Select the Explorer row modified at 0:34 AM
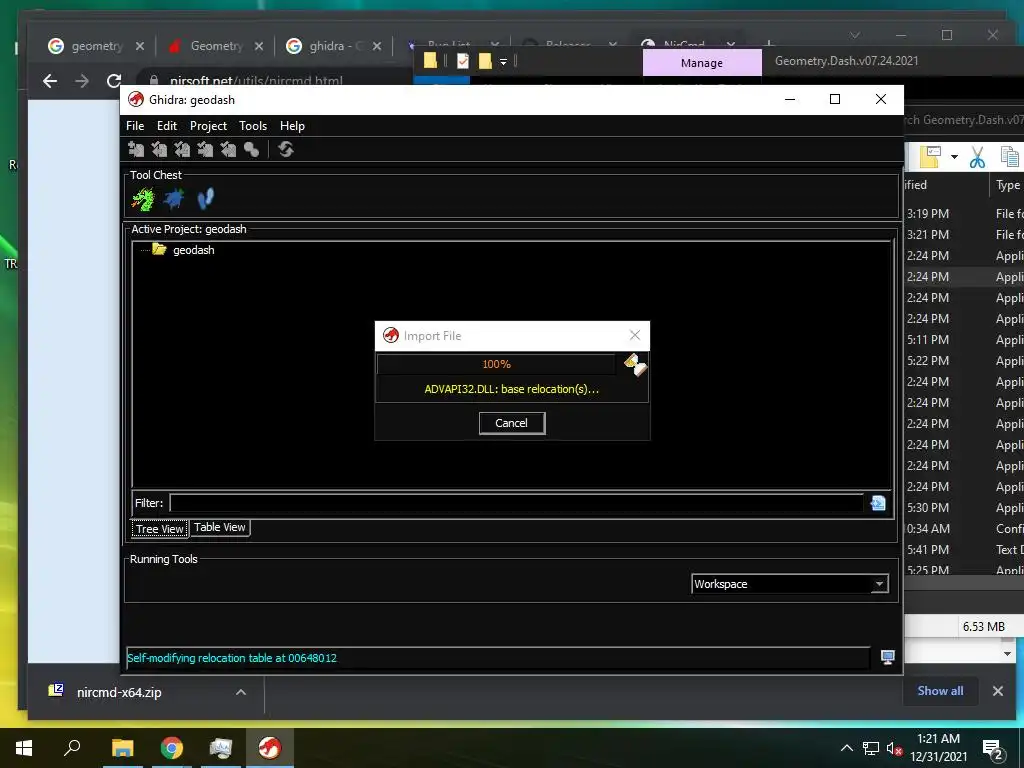The width and height of the screenshot is (1024, 768). (965, 528)
